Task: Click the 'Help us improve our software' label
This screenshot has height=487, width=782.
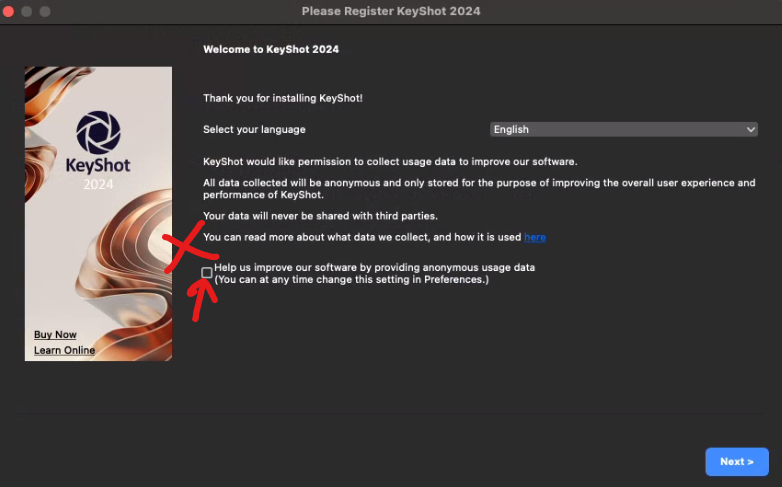Action: 374,268
